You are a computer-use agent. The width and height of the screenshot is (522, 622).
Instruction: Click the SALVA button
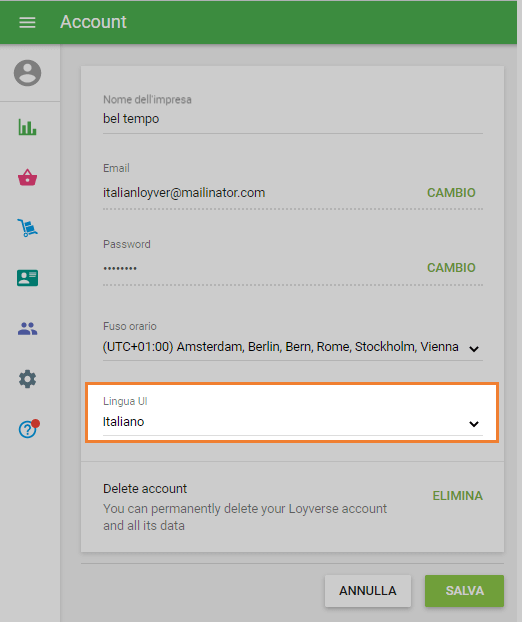(x=464, y=591)
